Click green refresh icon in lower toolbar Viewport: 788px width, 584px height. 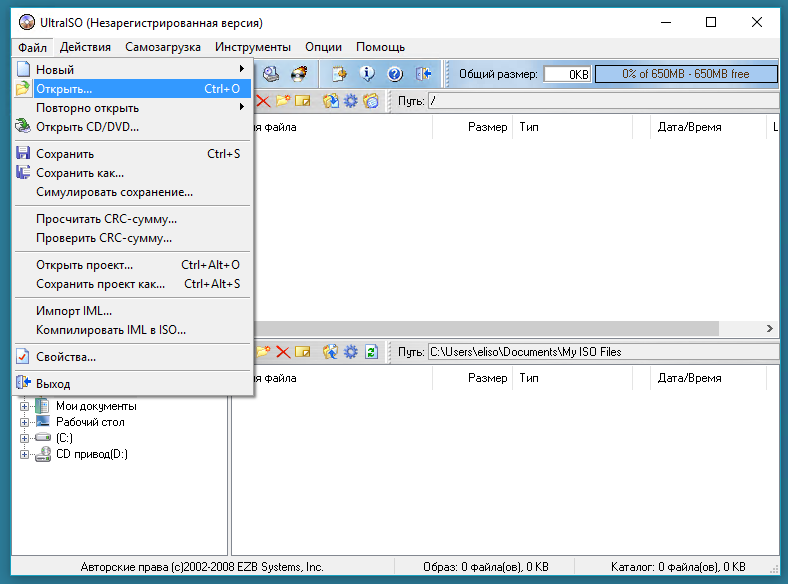coord(371,352)
